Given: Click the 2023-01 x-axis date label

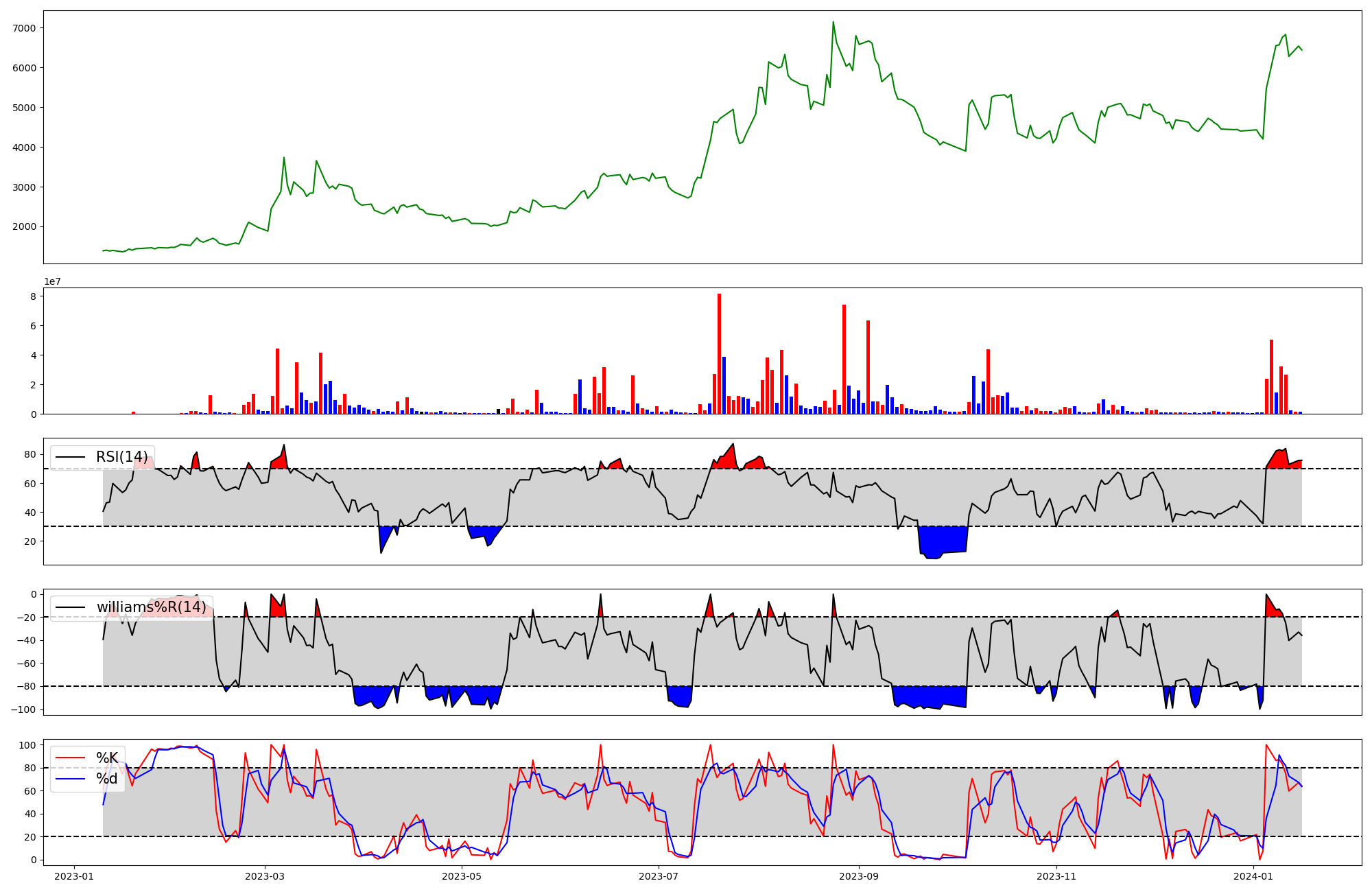Looking at the screenshot, I should pos(73,876).
